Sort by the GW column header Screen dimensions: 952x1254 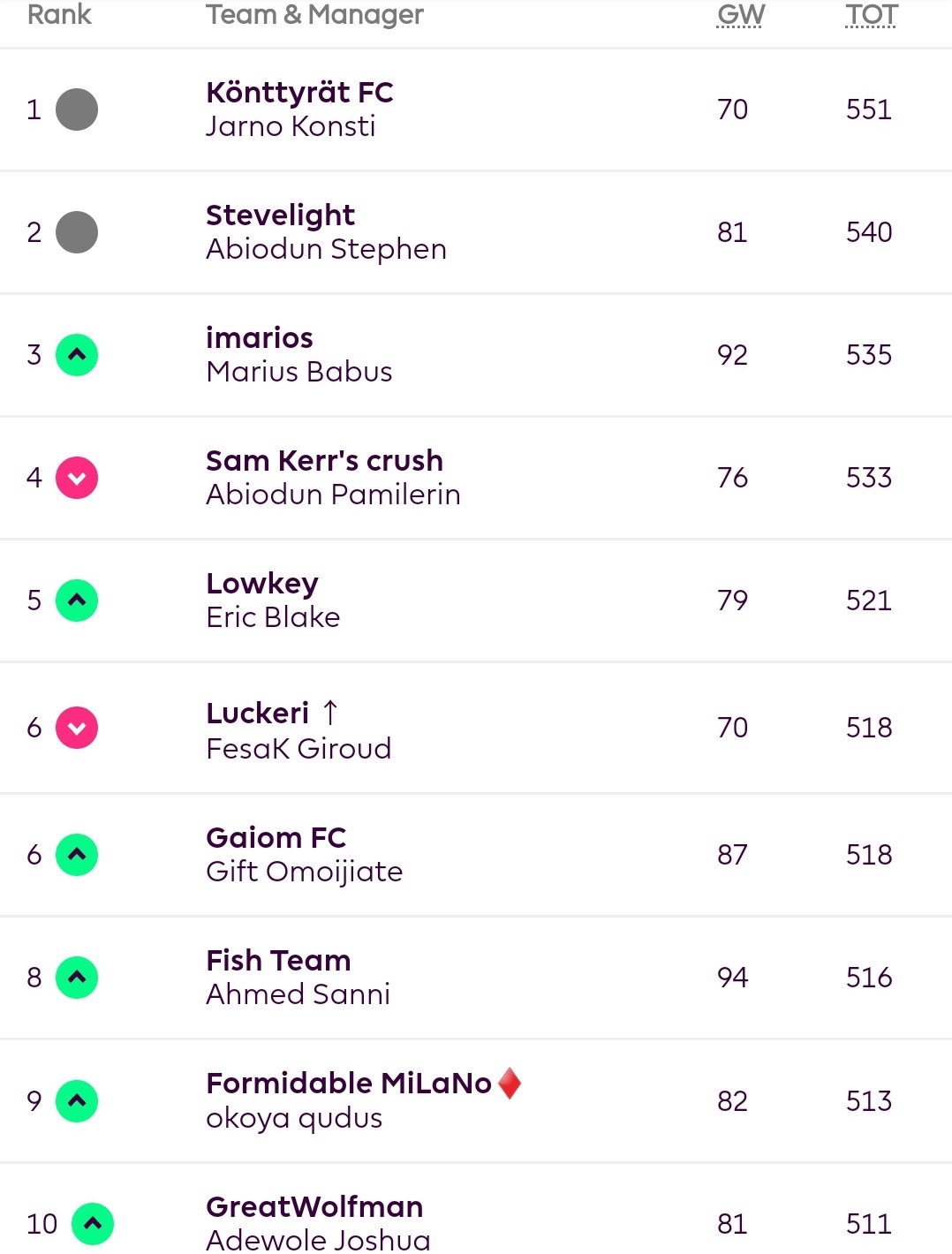click(740, 15)
